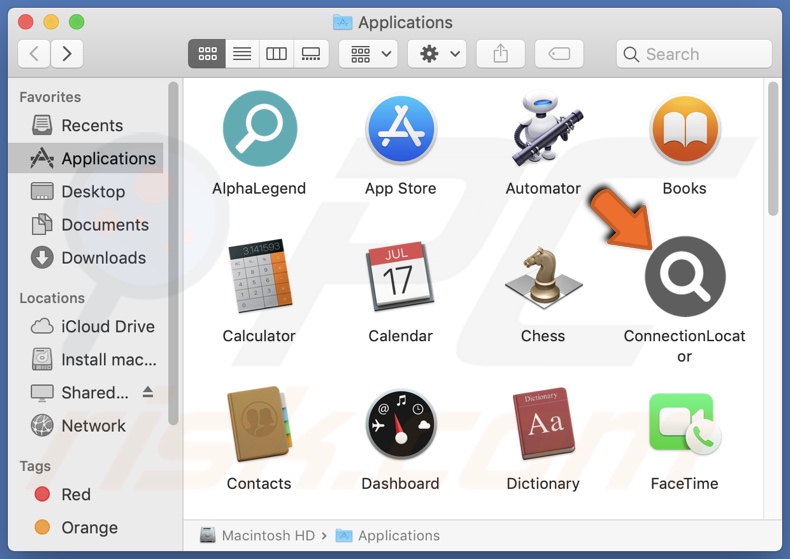
Task: Select Applications in the sidebar
Action: click(86, 159)
